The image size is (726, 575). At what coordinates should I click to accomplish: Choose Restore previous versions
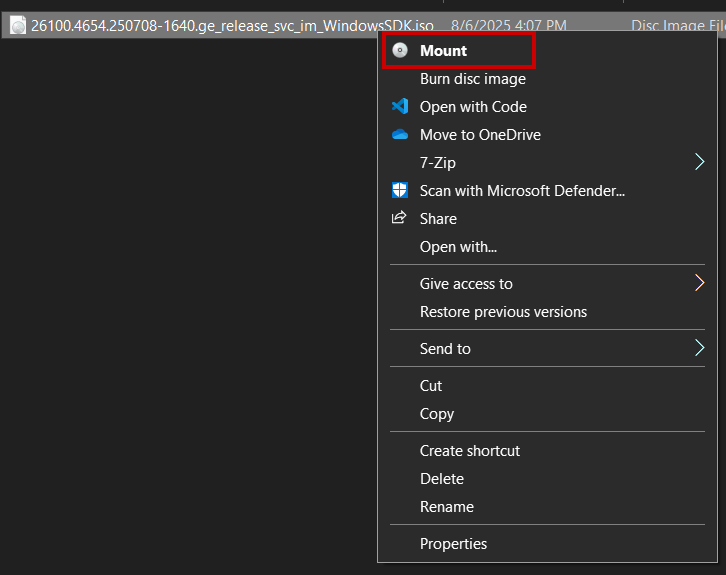point(503,312)
